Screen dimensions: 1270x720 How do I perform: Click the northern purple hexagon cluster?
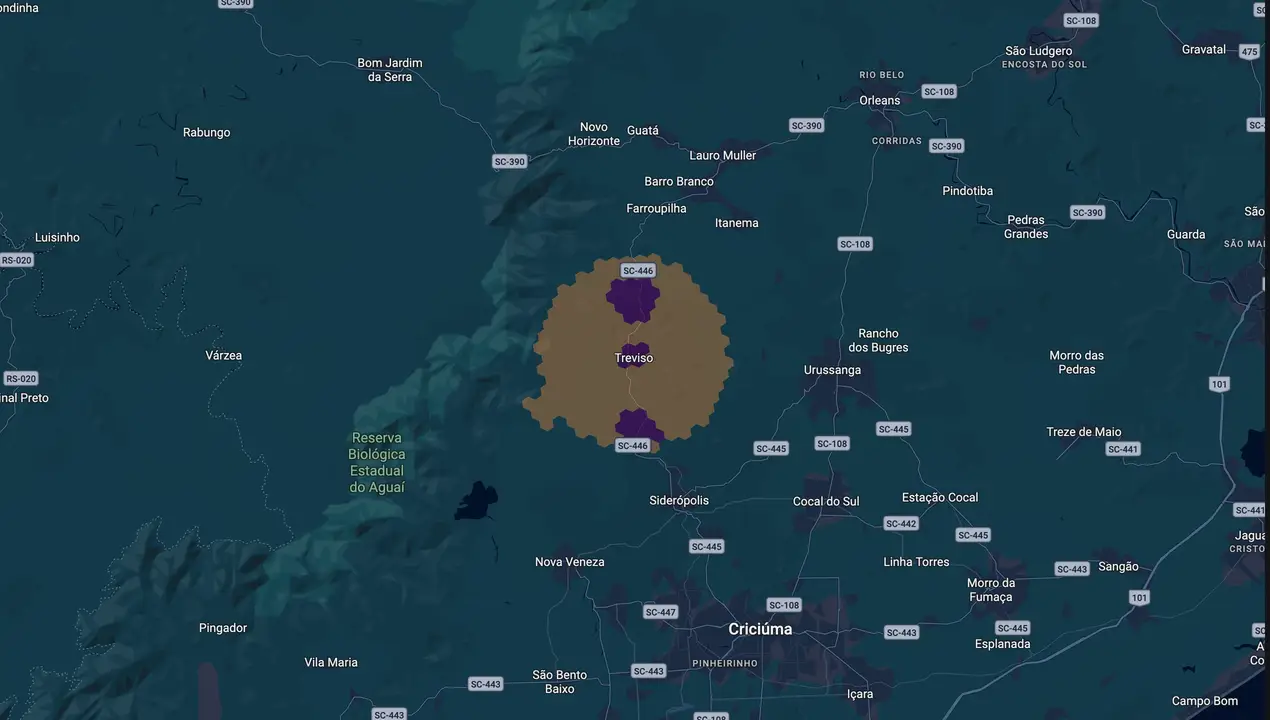(x=632, y=299)
